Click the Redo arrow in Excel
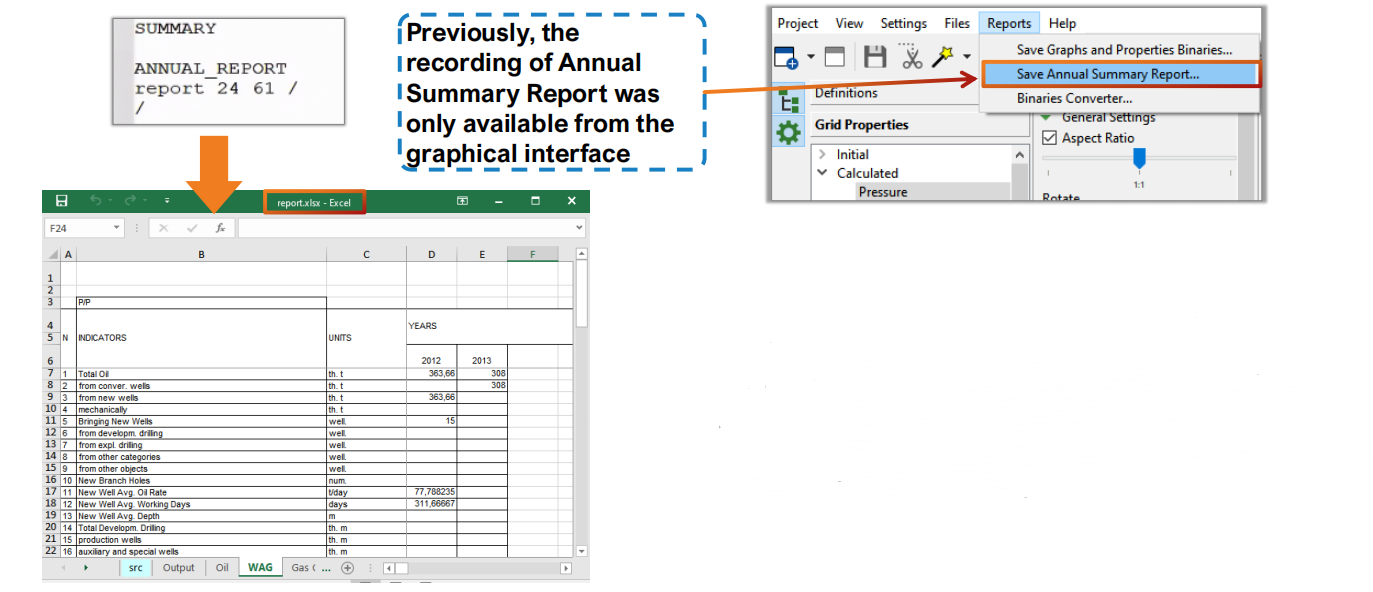This screenshot has height=592, width=1373. tap(131, 201)
